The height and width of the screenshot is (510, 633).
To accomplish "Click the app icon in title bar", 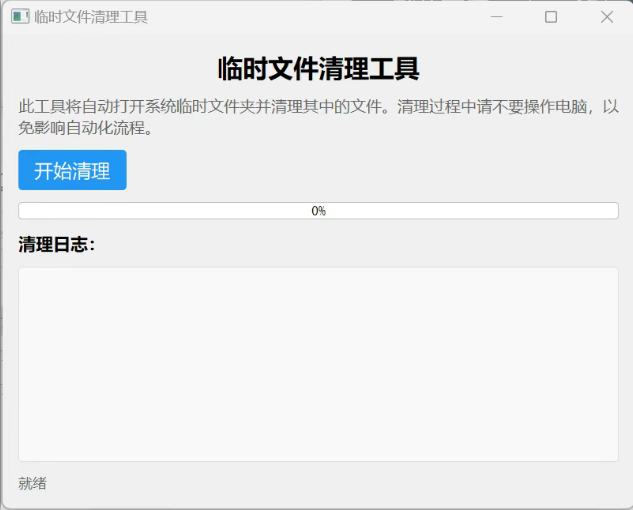I will (x=20, y=17).
